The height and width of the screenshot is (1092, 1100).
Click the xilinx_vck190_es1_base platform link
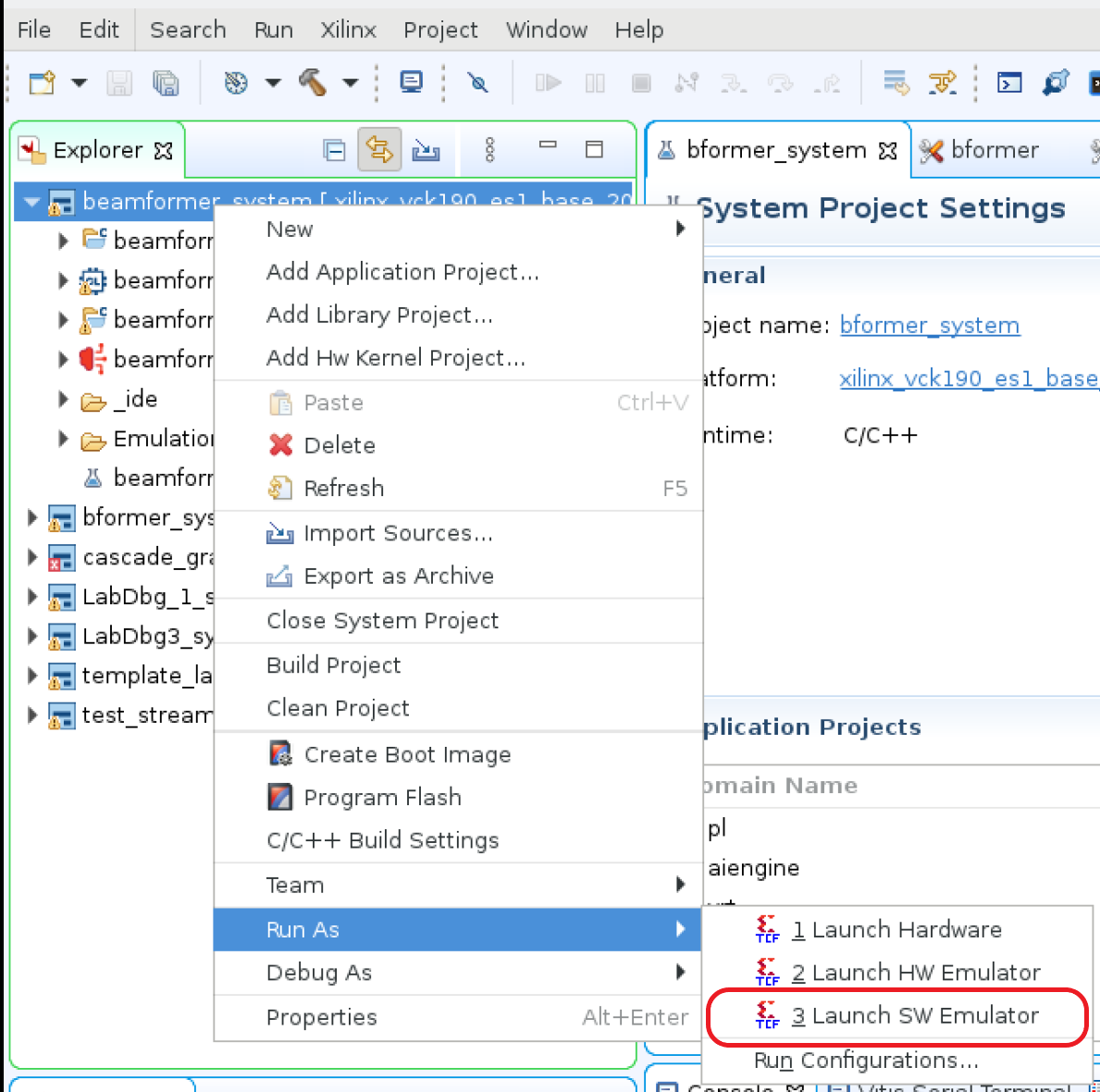click(x=968, y=378)
